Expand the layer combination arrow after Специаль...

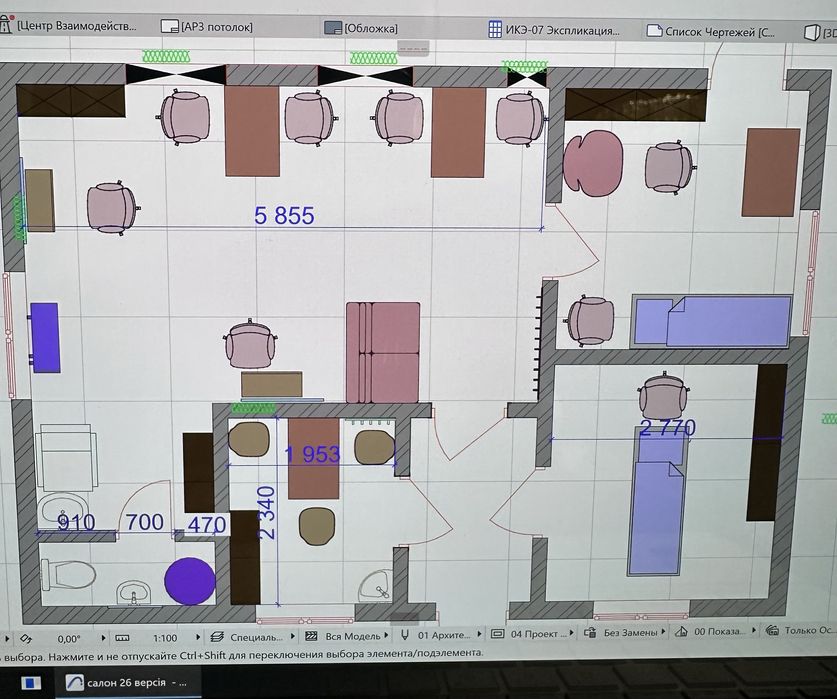[x=293, y=637]
